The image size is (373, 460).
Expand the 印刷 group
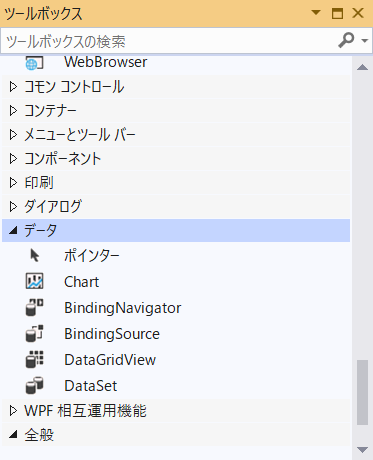click(13, 183)
